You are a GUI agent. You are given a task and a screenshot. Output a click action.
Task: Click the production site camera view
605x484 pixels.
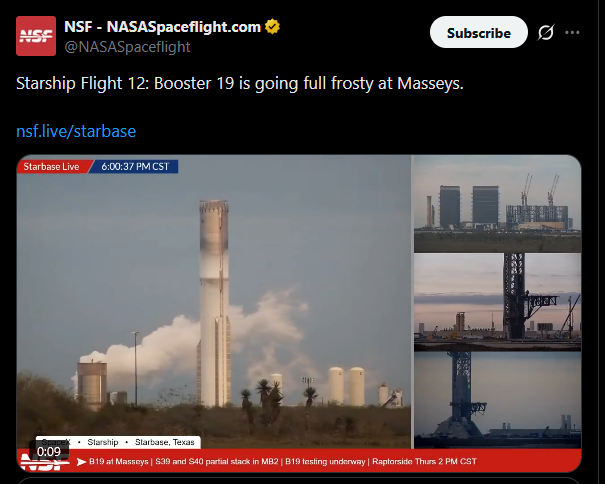point(497,204)
